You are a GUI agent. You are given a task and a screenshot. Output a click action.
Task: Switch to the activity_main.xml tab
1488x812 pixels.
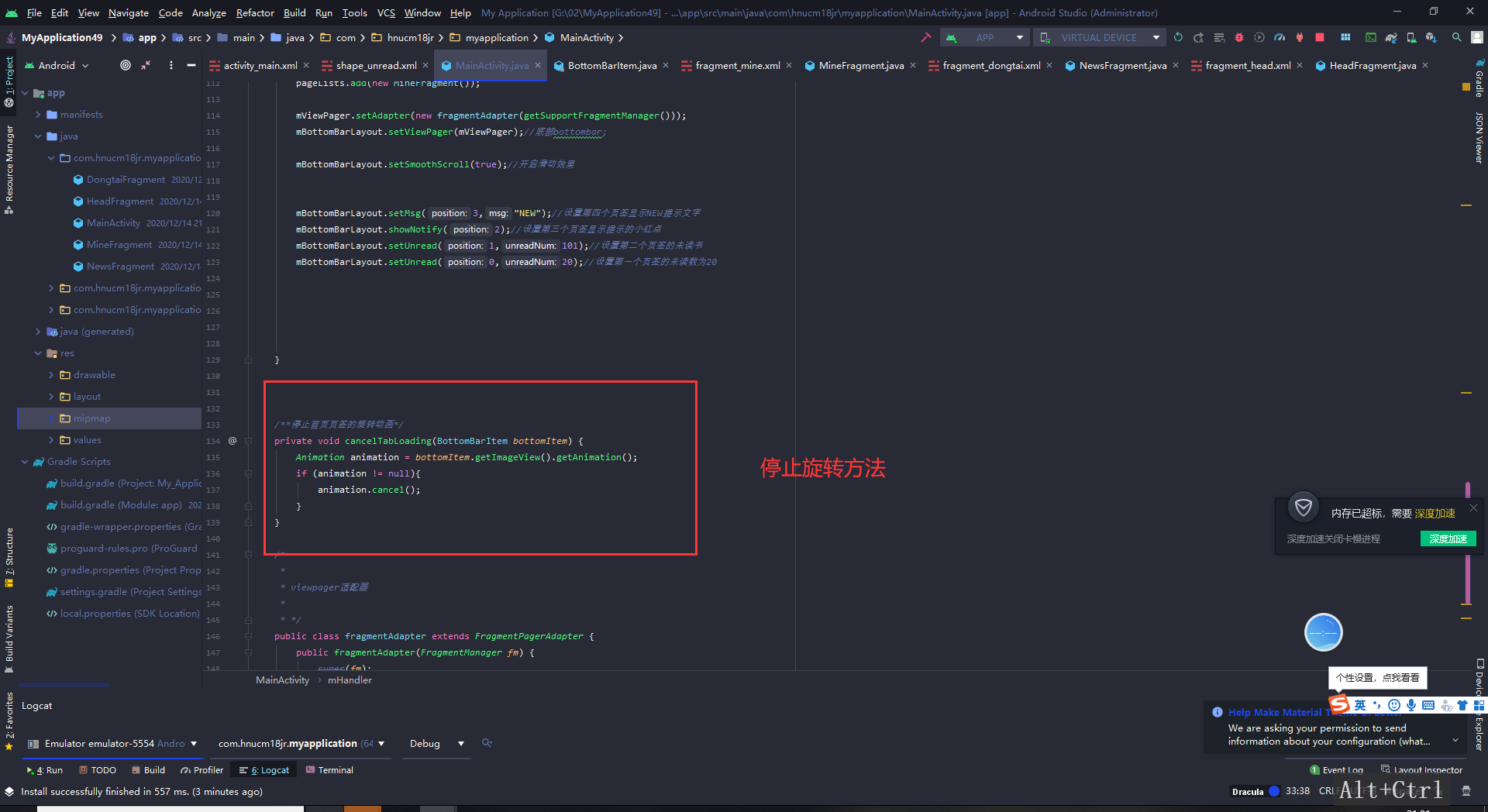260,65
